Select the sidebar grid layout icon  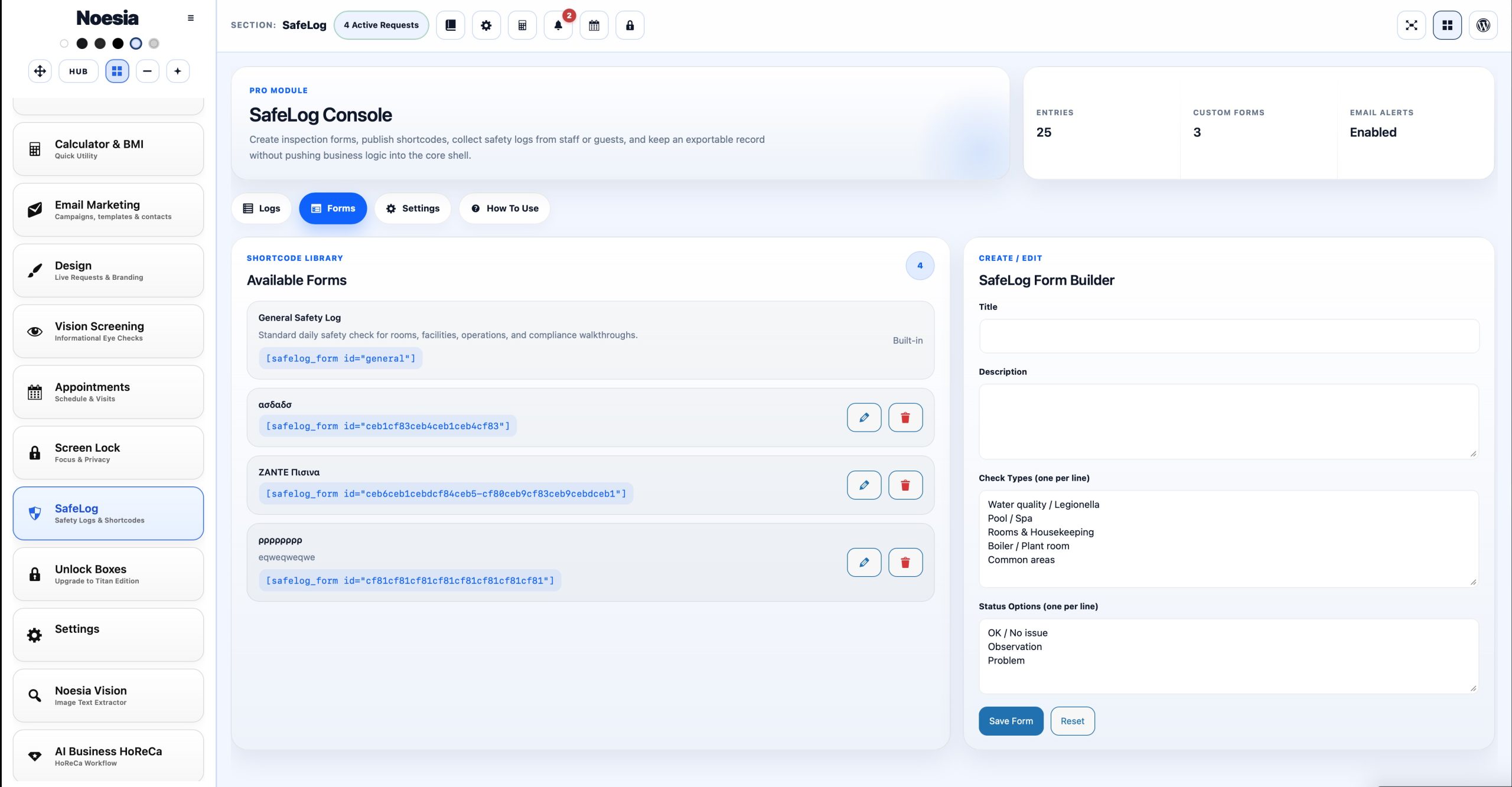(x=117, y=71)
